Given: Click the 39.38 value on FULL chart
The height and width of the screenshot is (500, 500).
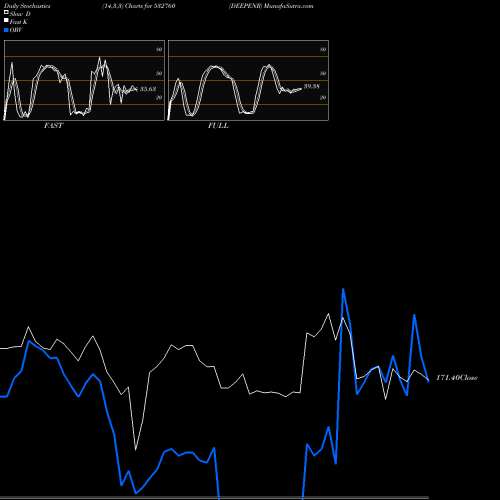Looking at the screenshot, I should pyautogui.click(x=312, y=86).
